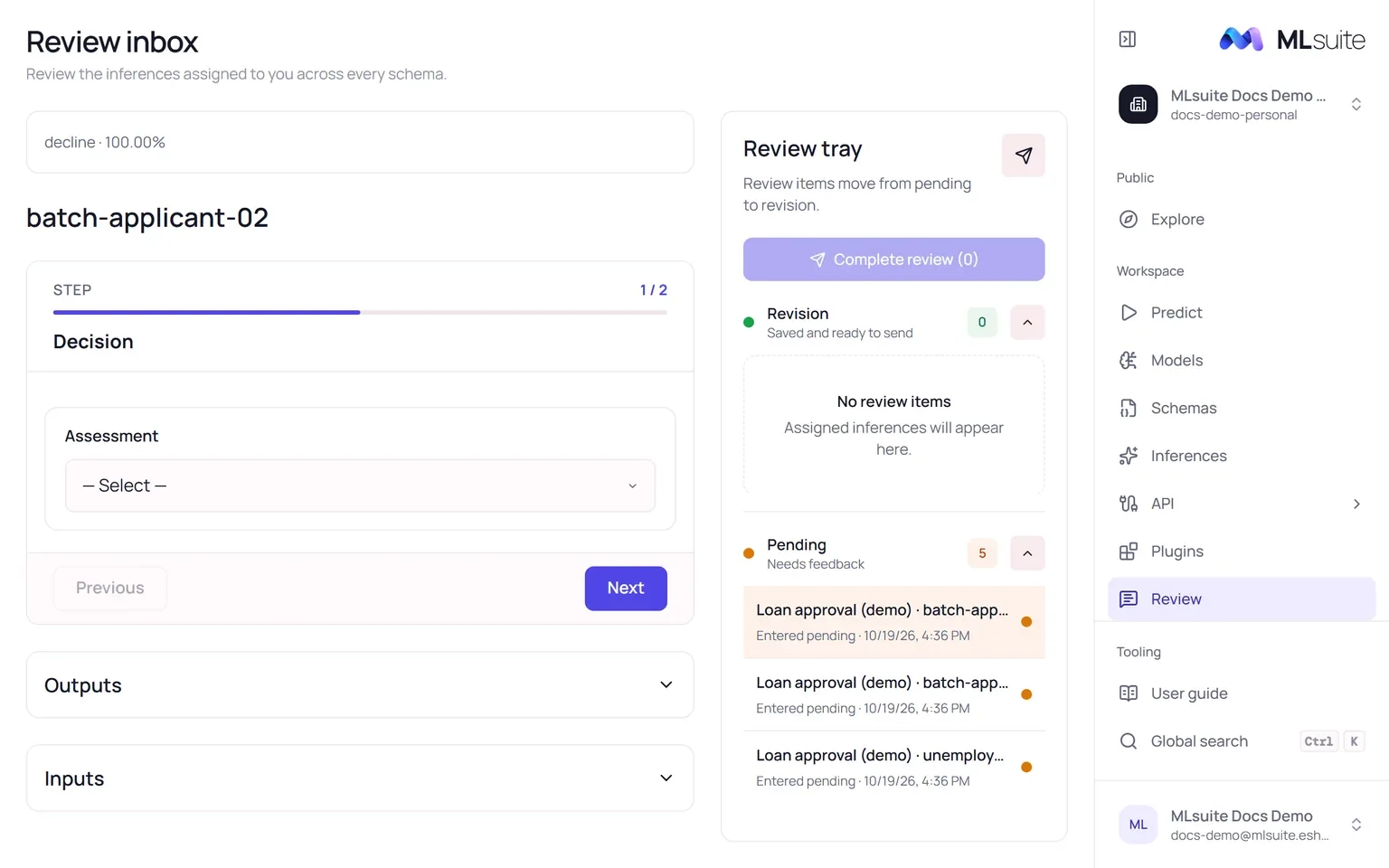The height and width of the screenshot is (868, 1389).
Task: Click the decline 100.00% result box
Action: pyautogui.click(x=360, y=142)
